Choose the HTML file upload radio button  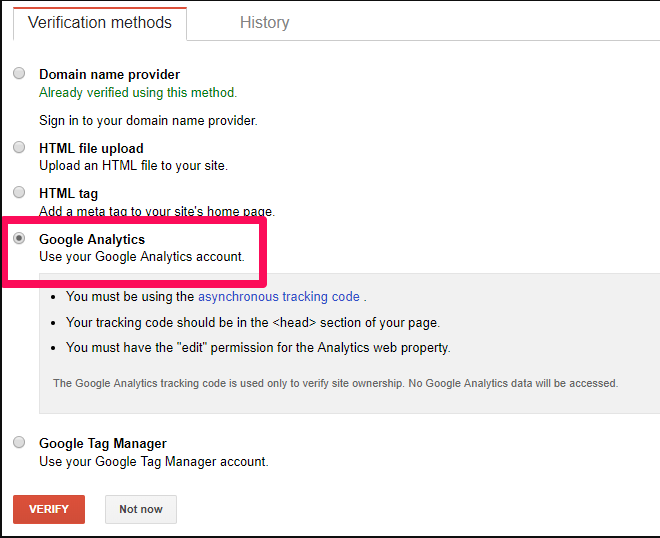coord(19,147)
